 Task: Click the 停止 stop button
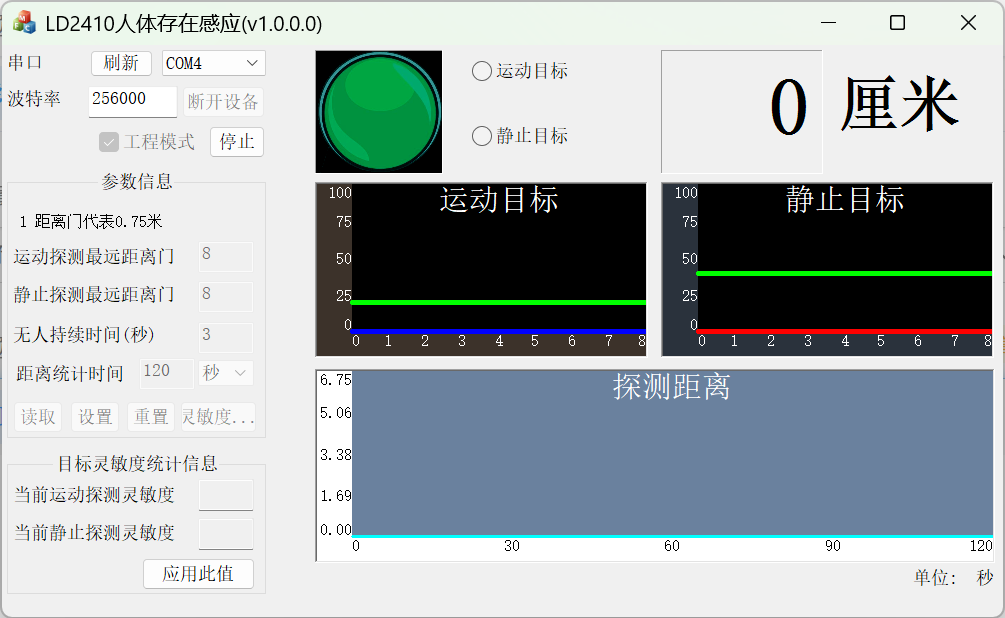(x=237, y=142)
